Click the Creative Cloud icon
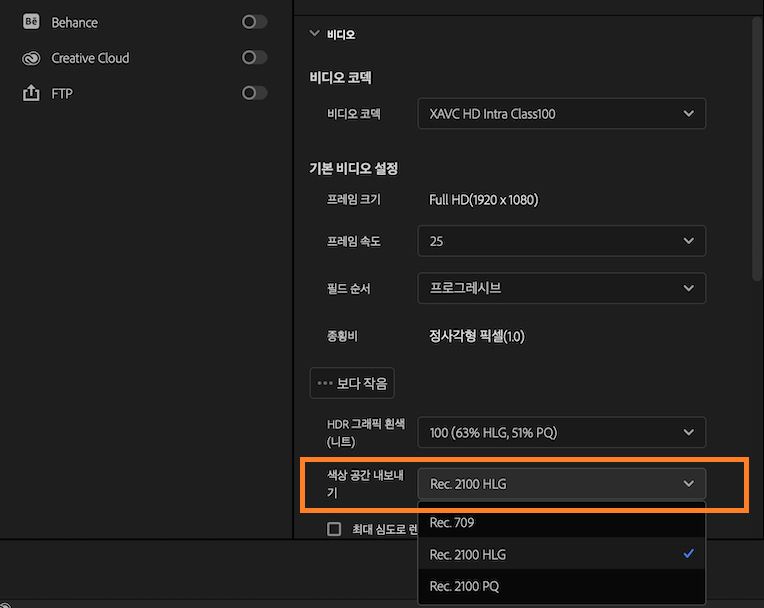The height and width of the screenshot is (608, 764). click(31, 58)
